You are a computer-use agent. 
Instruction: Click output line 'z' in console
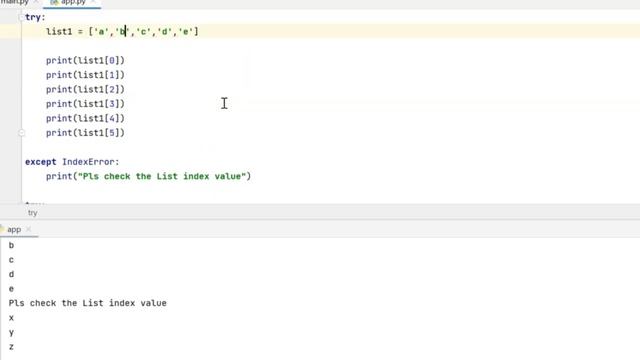click(11, 347)
